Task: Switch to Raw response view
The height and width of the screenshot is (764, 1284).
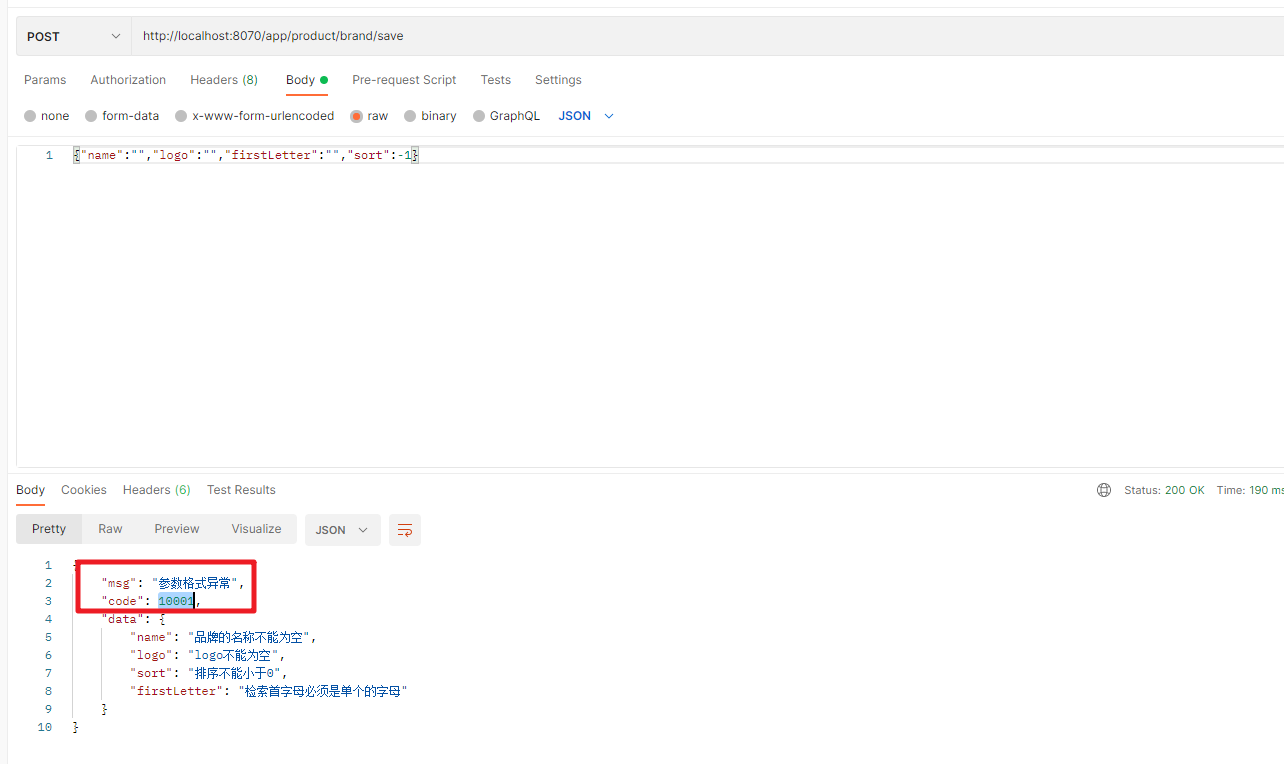Action: pyautogui.click(x=110, y=529)
